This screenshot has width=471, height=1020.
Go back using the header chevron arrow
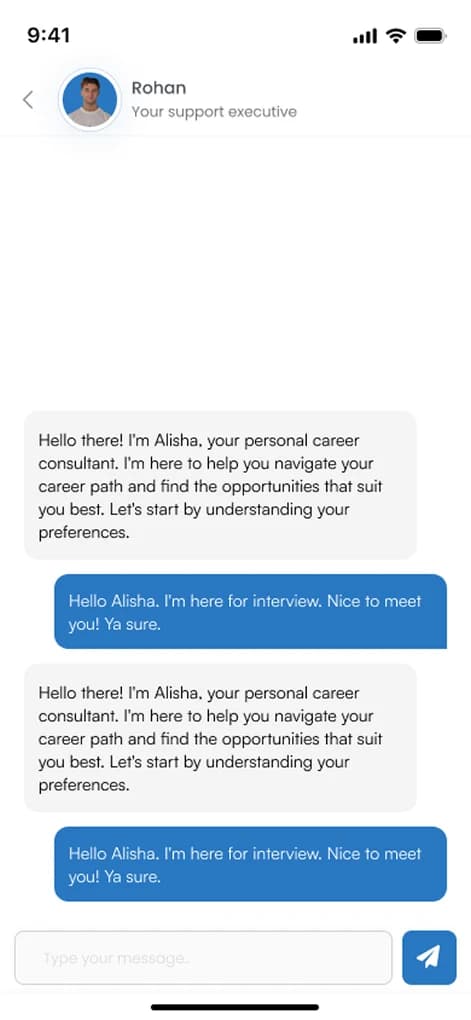(x=27, y=100)
